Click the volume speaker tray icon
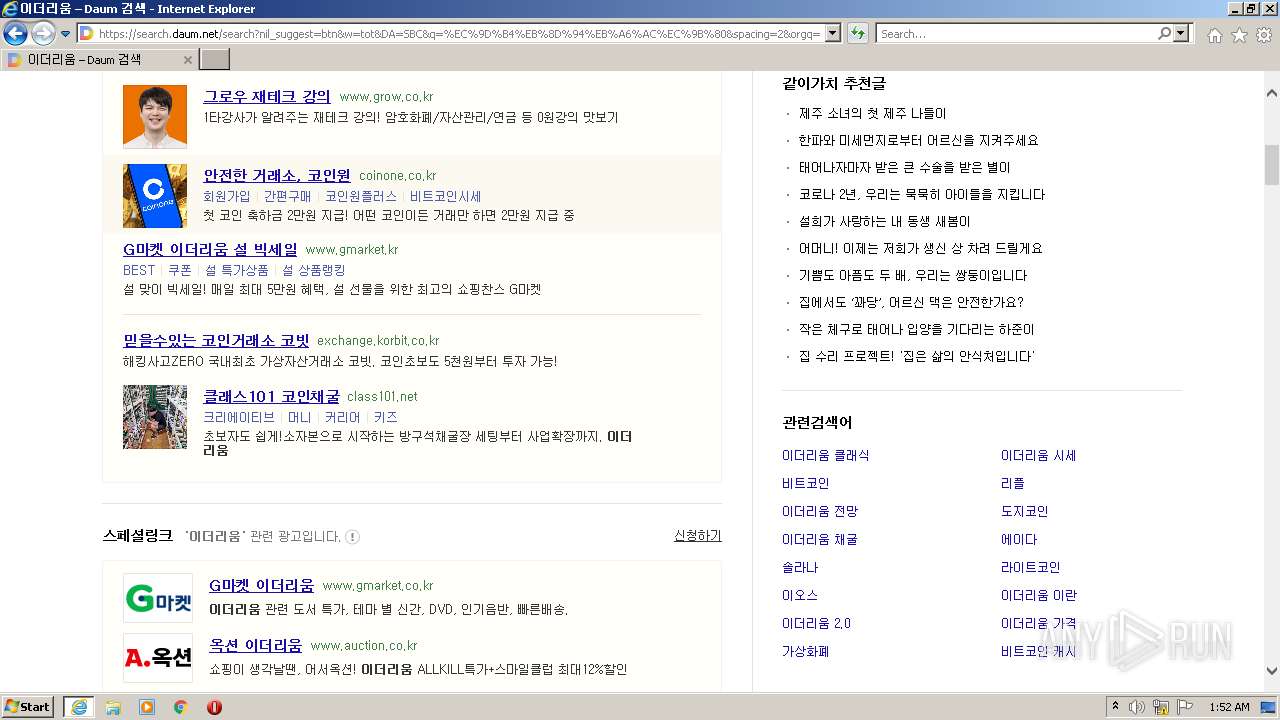Viewport: 1280px width, 720px height. coord(1137,707)
